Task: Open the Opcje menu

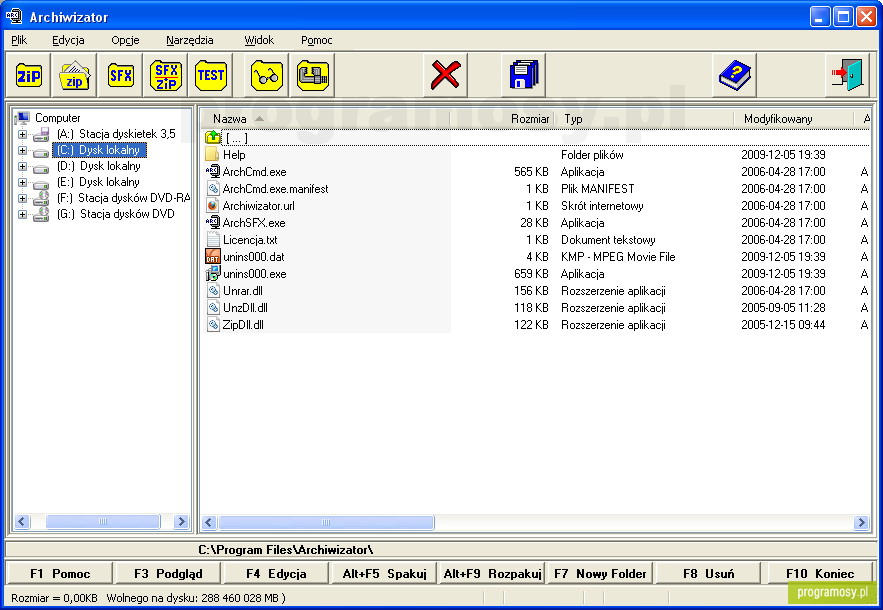Action: pos(125,40)
